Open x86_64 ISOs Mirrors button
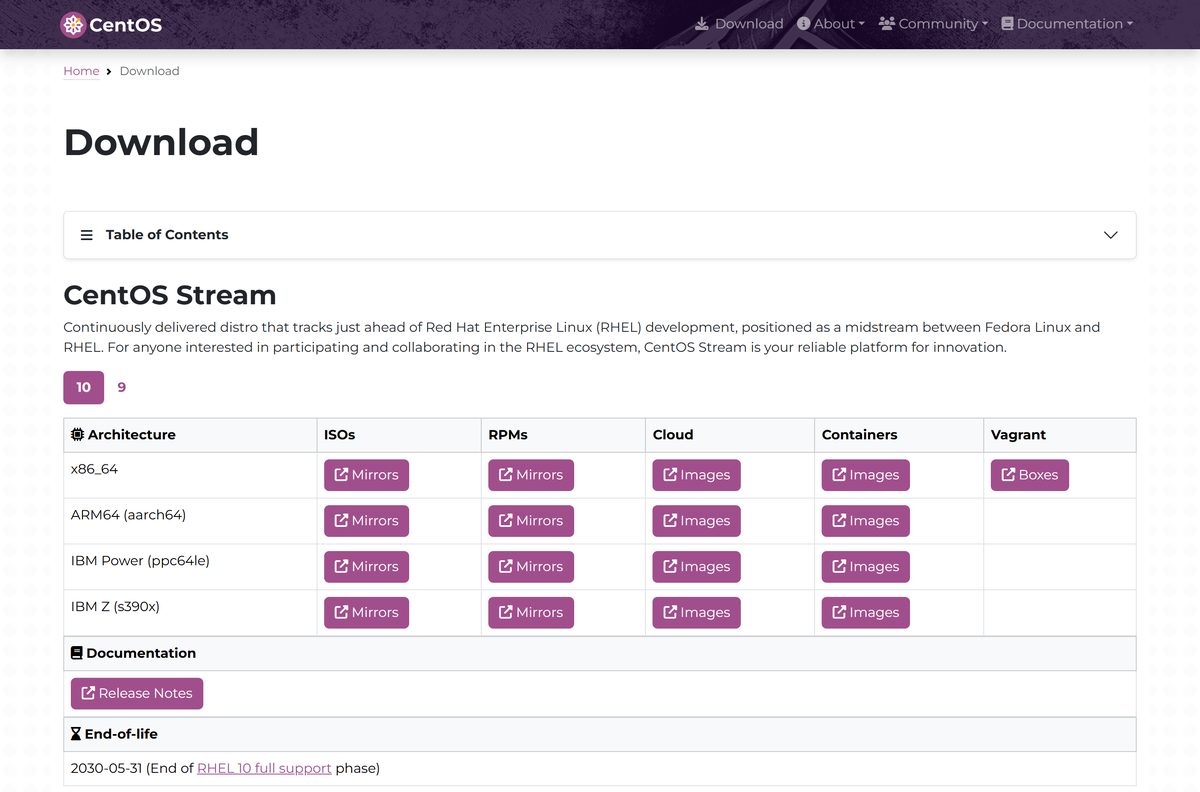This screenshot has width=1200, height=792. (366, 475)
